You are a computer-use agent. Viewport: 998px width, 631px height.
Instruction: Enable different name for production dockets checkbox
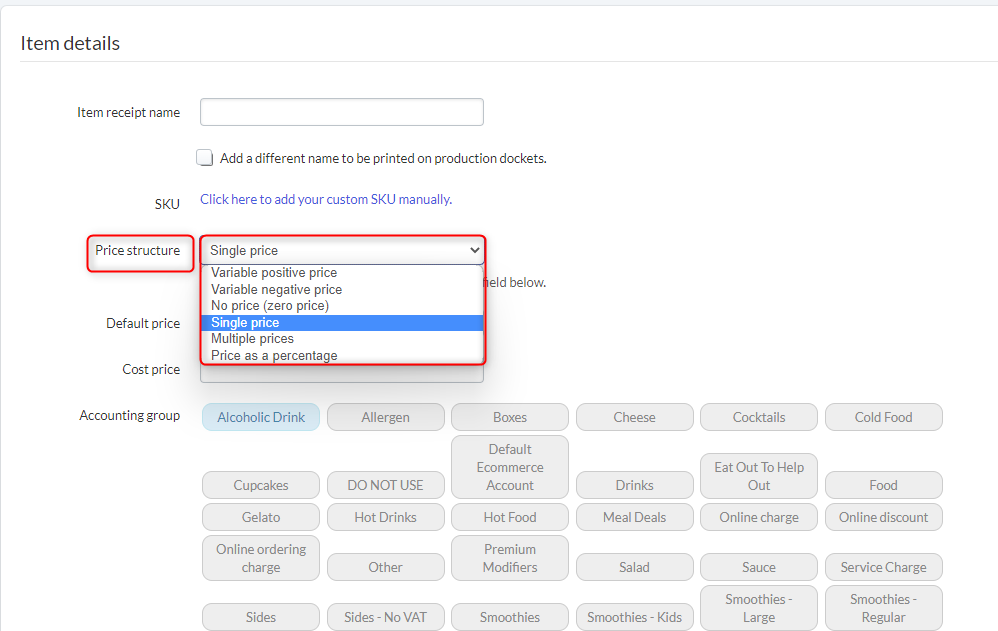click(205, 158)
